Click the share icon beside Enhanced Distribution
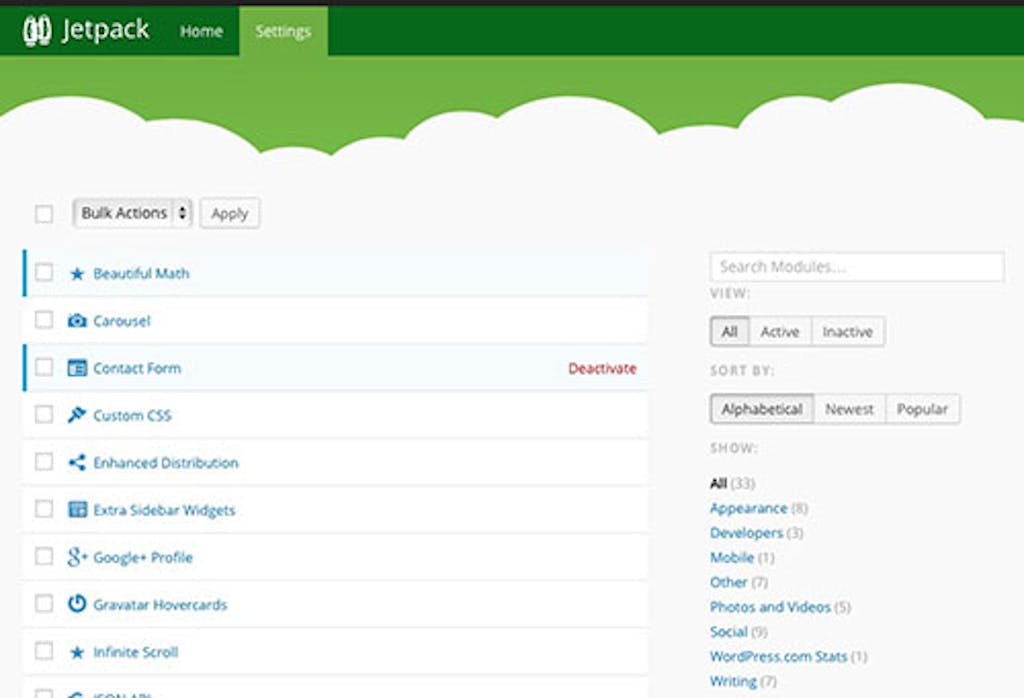The height and width of the screenshot is (698, 1024). coord(75,461)
